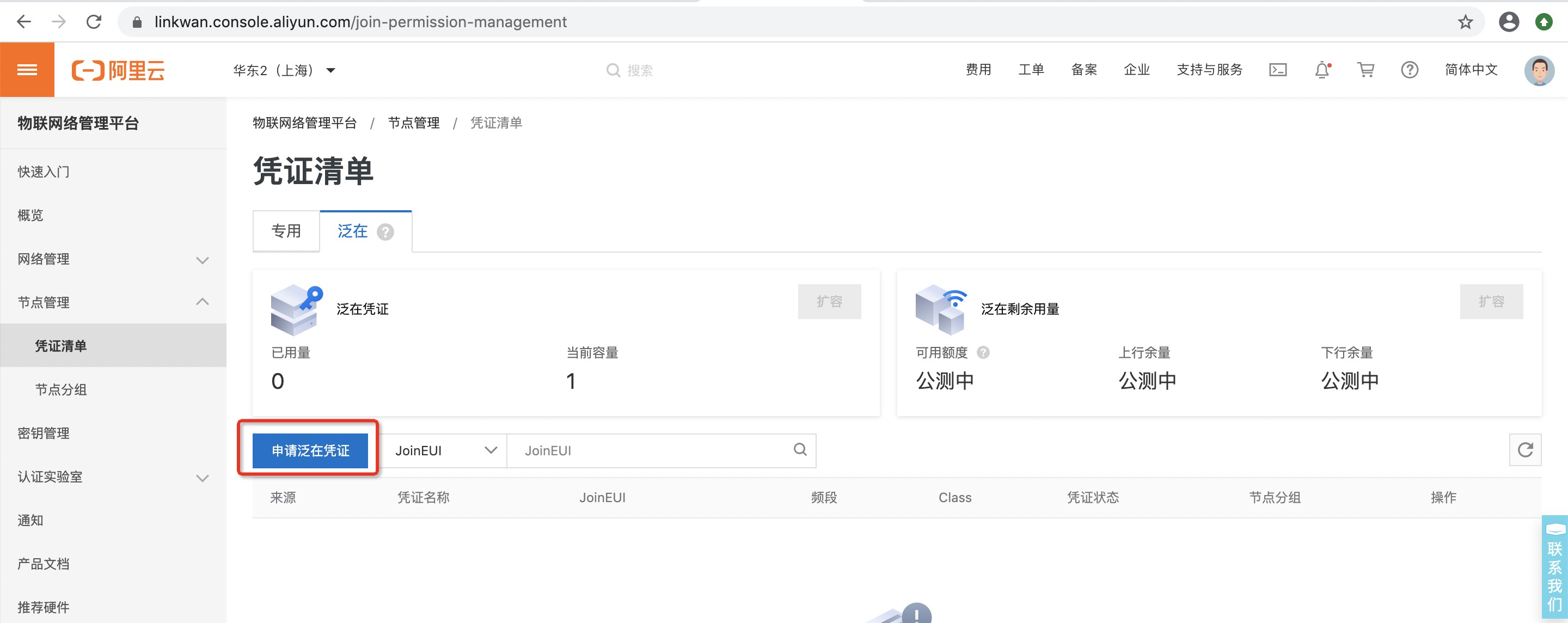Click the 物联网络管理平台 sidebar title
The height and width of the screenshot is (623, 1568).
tap(78, 123)
